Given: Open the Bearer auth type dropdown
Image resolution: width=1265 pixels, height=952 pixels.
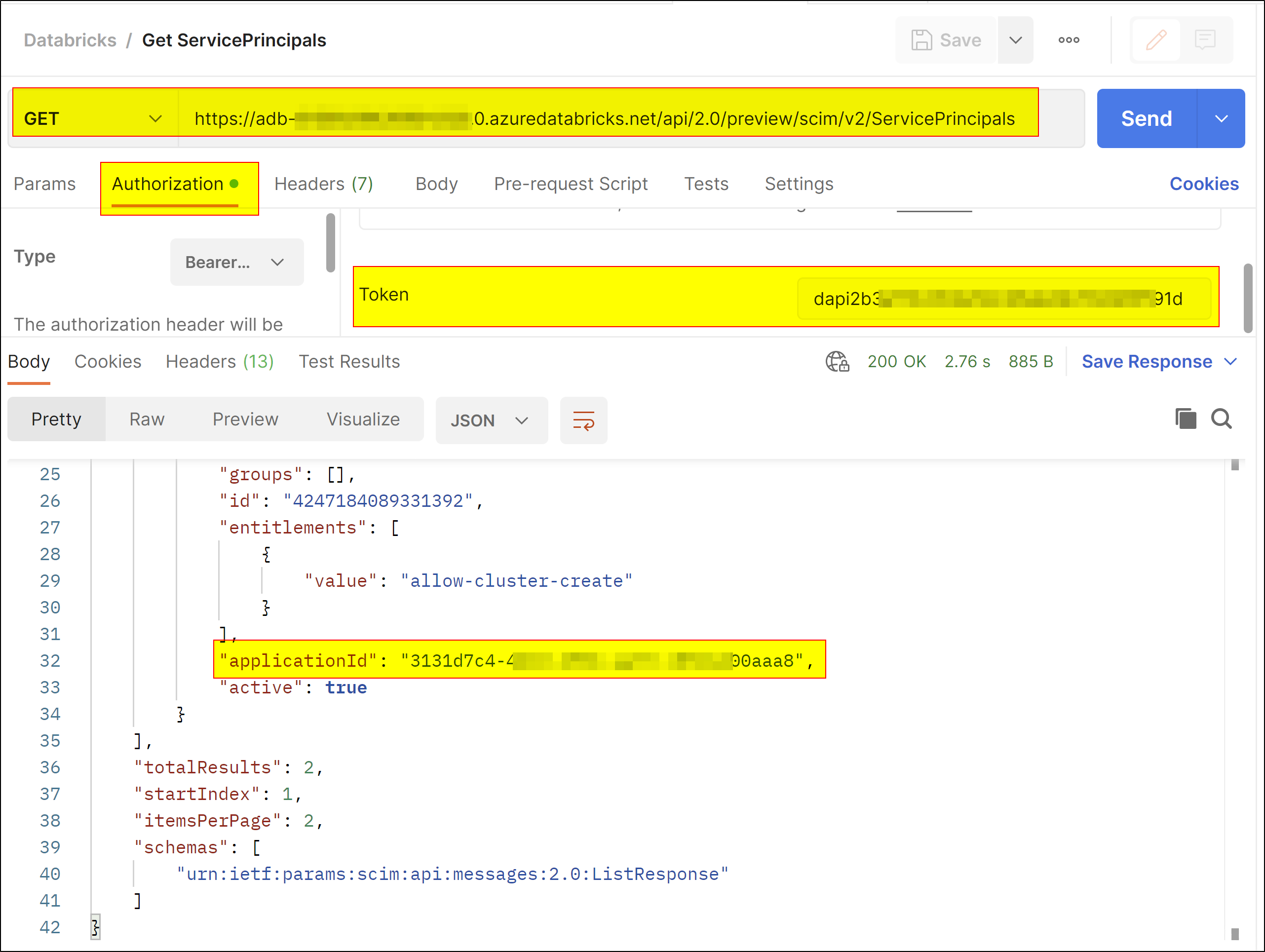Looking at the screenshot, I should click(237, 263).
